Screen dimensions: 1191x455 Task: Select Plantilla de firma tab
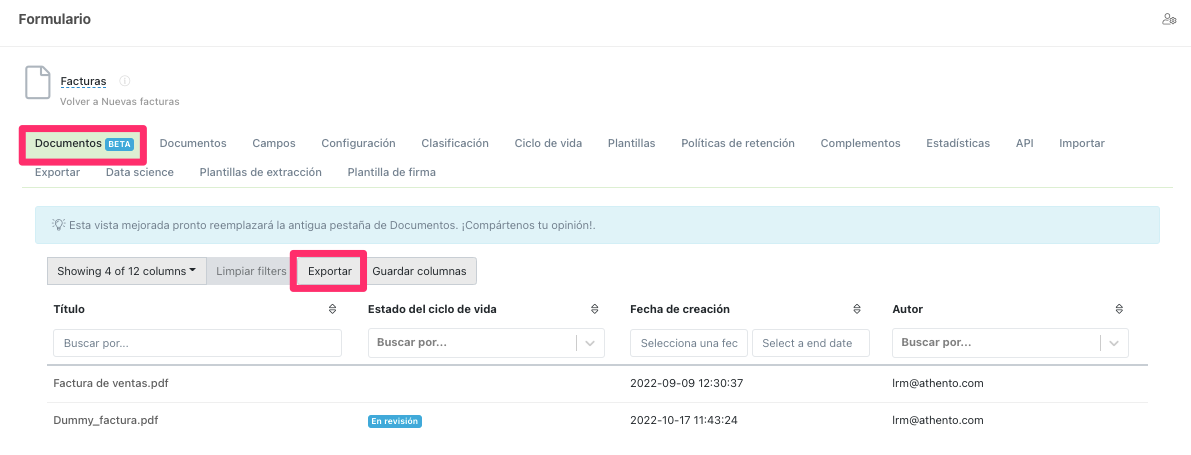tap(392, 172)
